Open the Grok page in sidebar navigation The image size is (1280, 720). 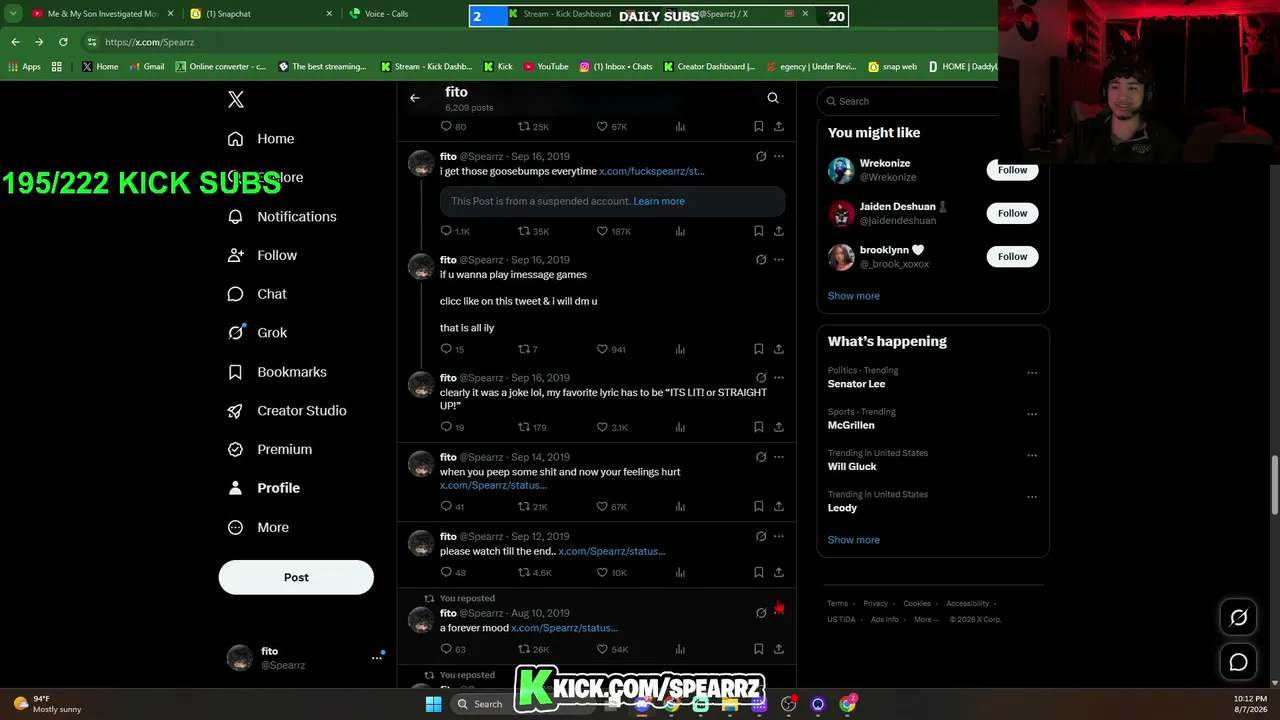pos(257,333)
